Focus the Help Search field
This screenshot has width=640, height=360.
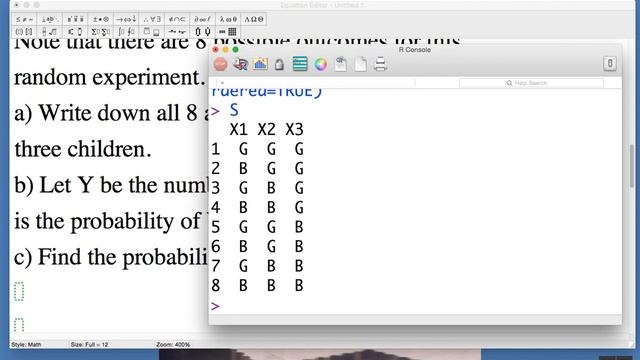pyautogui.click(x=531, y=83)
